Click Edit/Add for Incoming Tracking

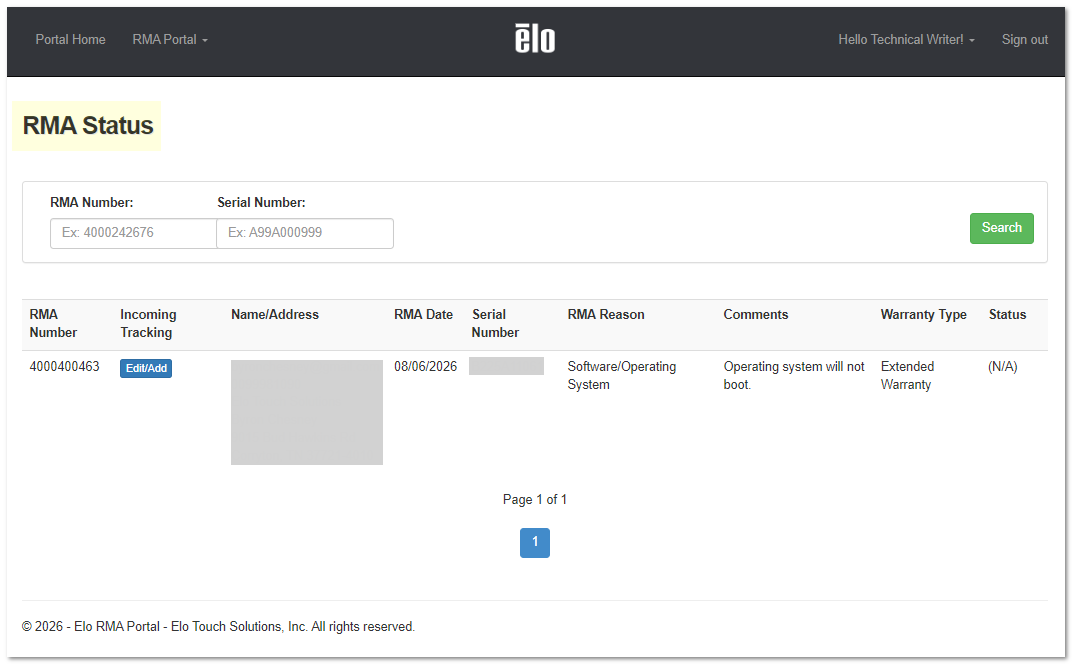146,368
